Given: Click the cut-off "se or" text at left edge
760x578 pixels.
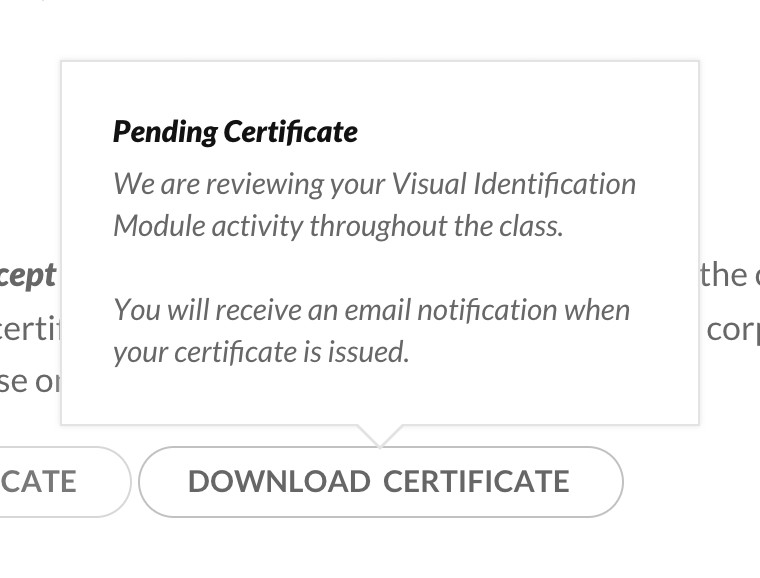Looking at the screenshot, I should tap(30, 381).
